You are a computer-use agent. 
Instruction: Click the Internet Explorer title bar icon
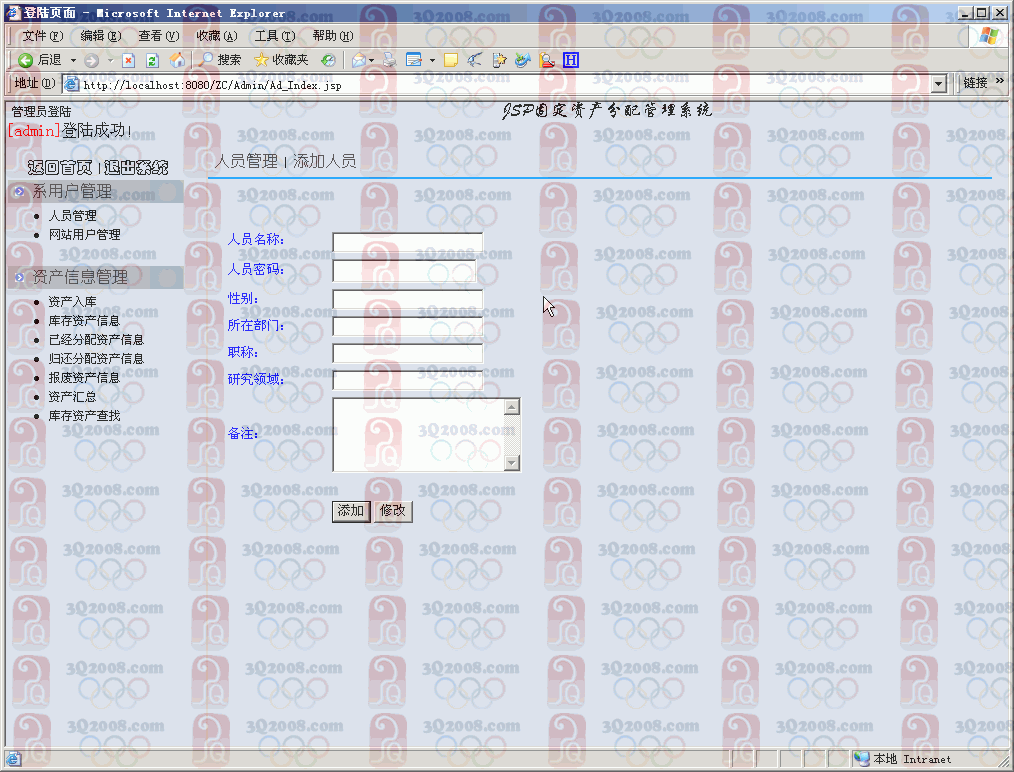point(13,13)
